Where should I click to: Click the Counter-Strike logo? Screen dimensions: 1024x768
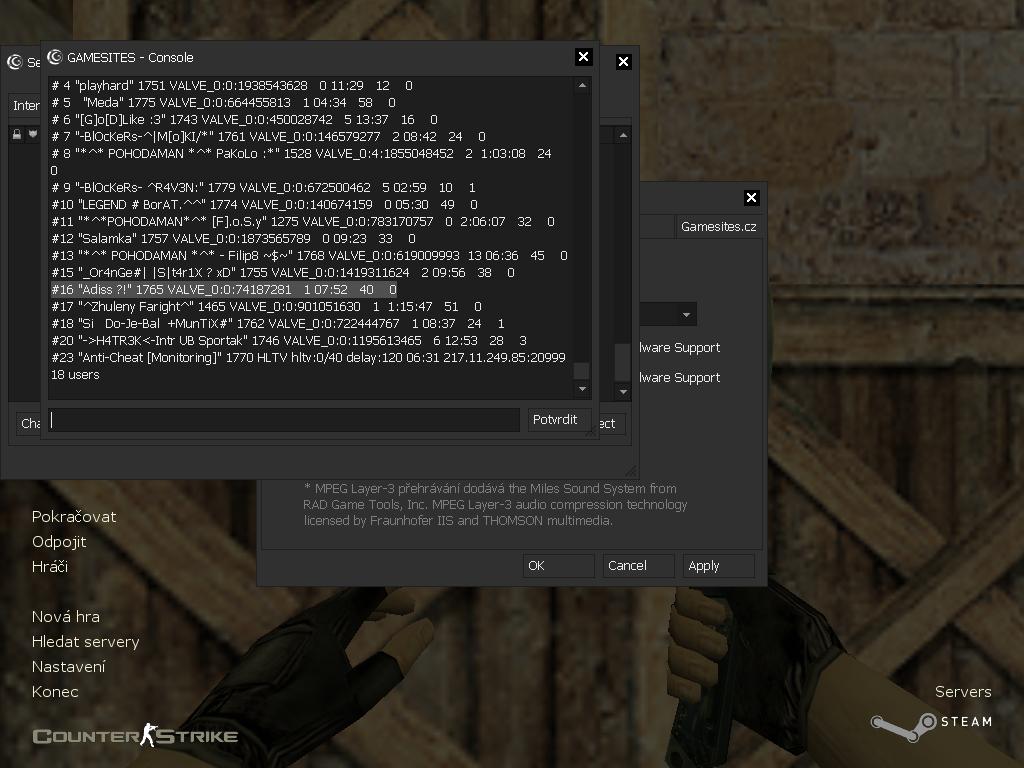click(x=135, y=737)
